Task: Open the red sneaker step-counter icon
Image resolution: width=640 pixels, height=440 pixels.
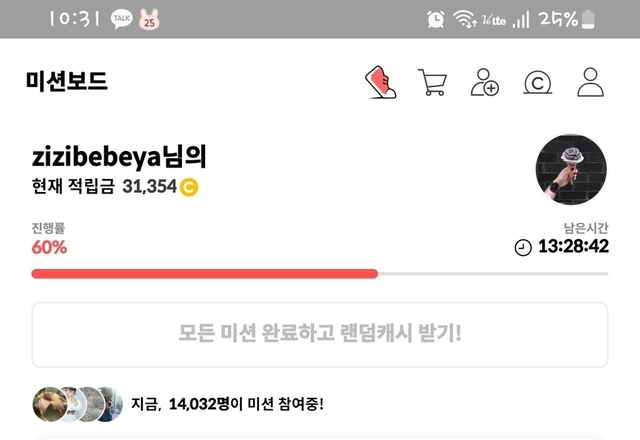Action: pyautogui.click(x=380, y=82)
